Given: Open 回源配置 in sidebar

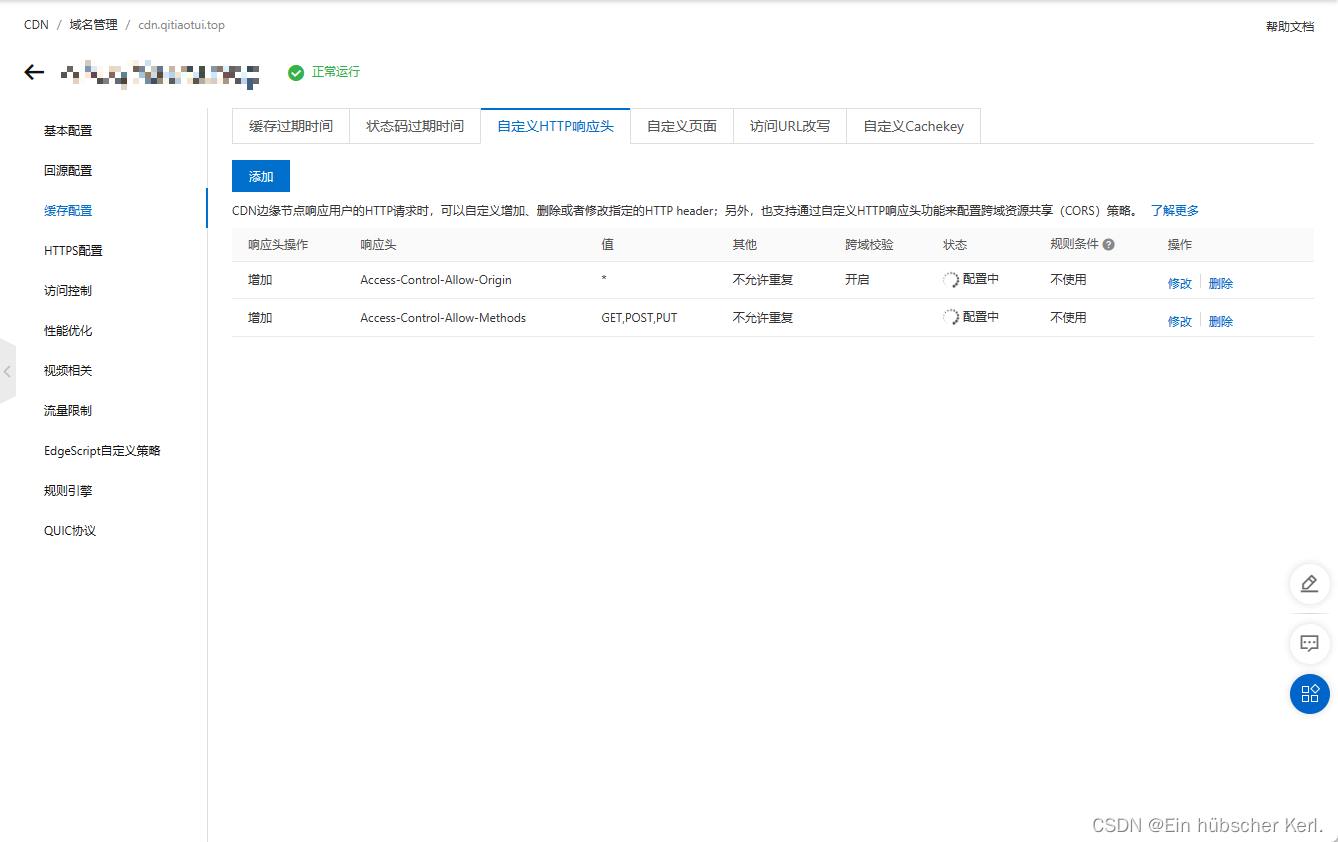Looking at the screenshot, I should click(68, 171).
